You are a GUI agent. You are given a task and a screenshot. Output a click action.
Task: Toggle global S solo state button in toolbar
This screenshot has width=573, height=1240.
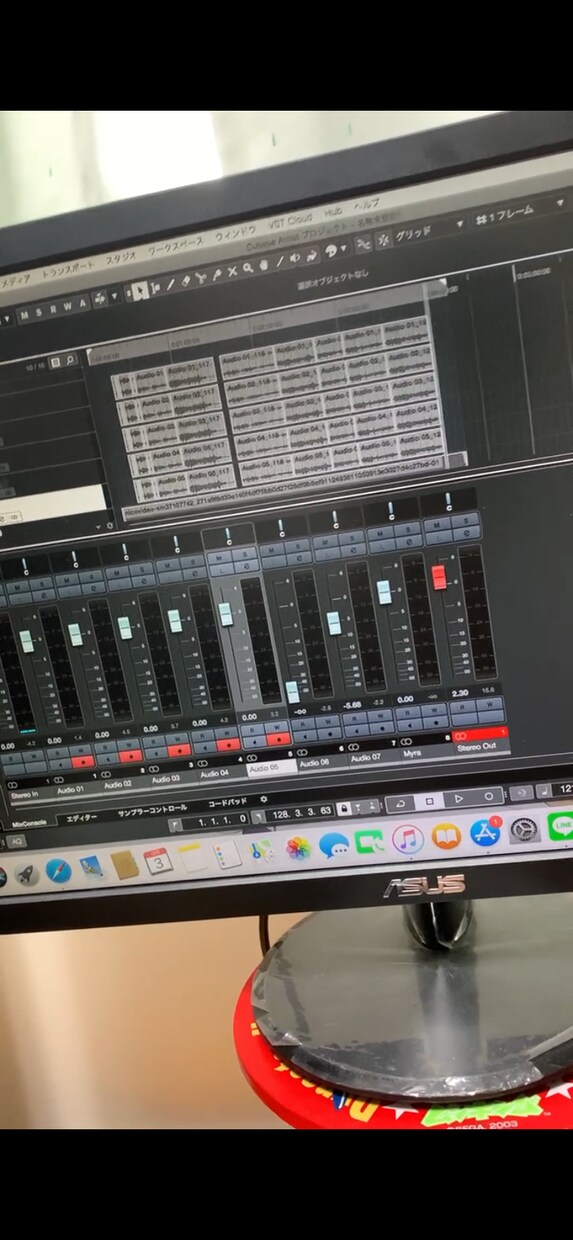coord(38,313)
